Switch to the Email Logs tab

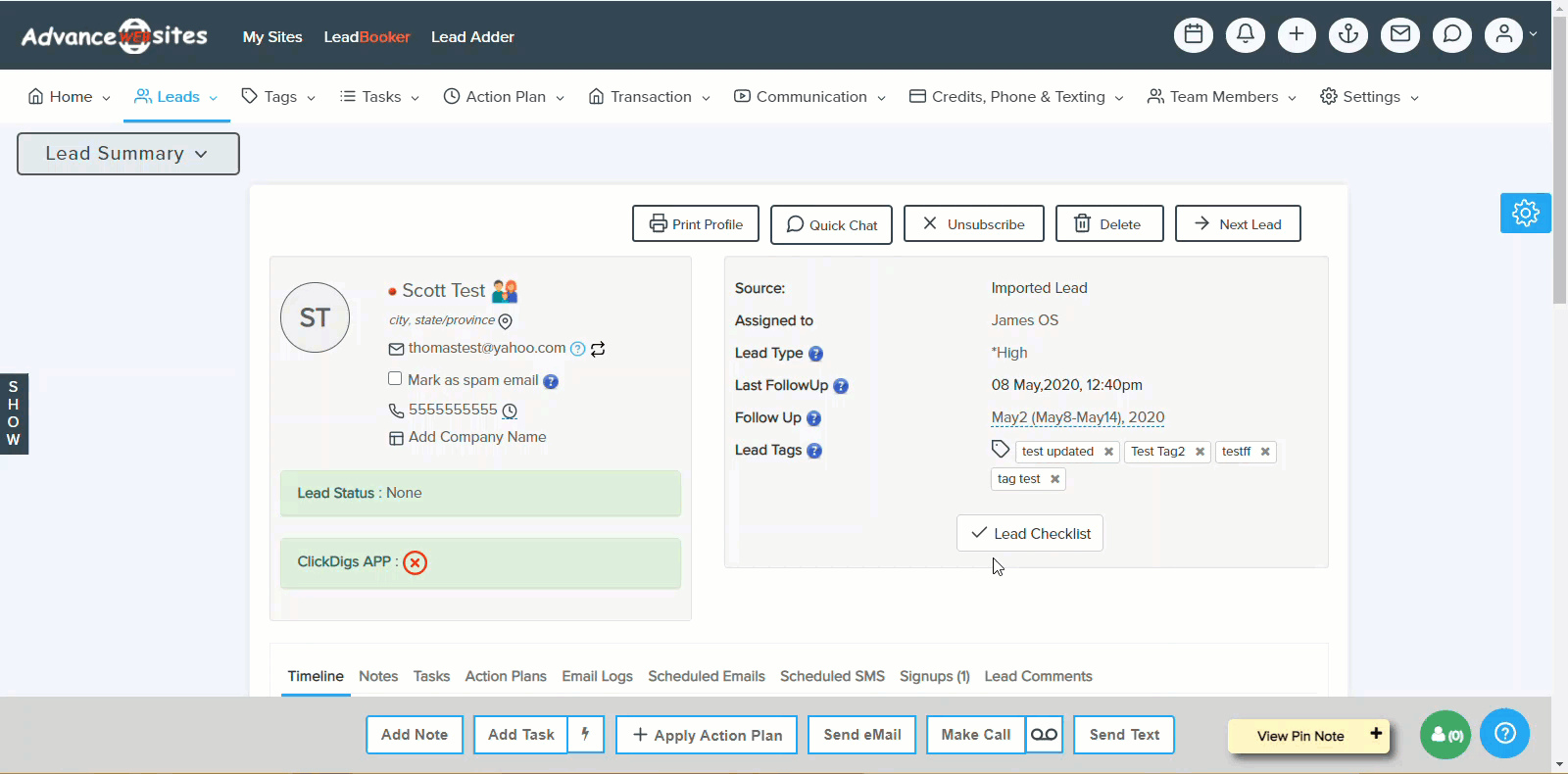click(597, 676)
